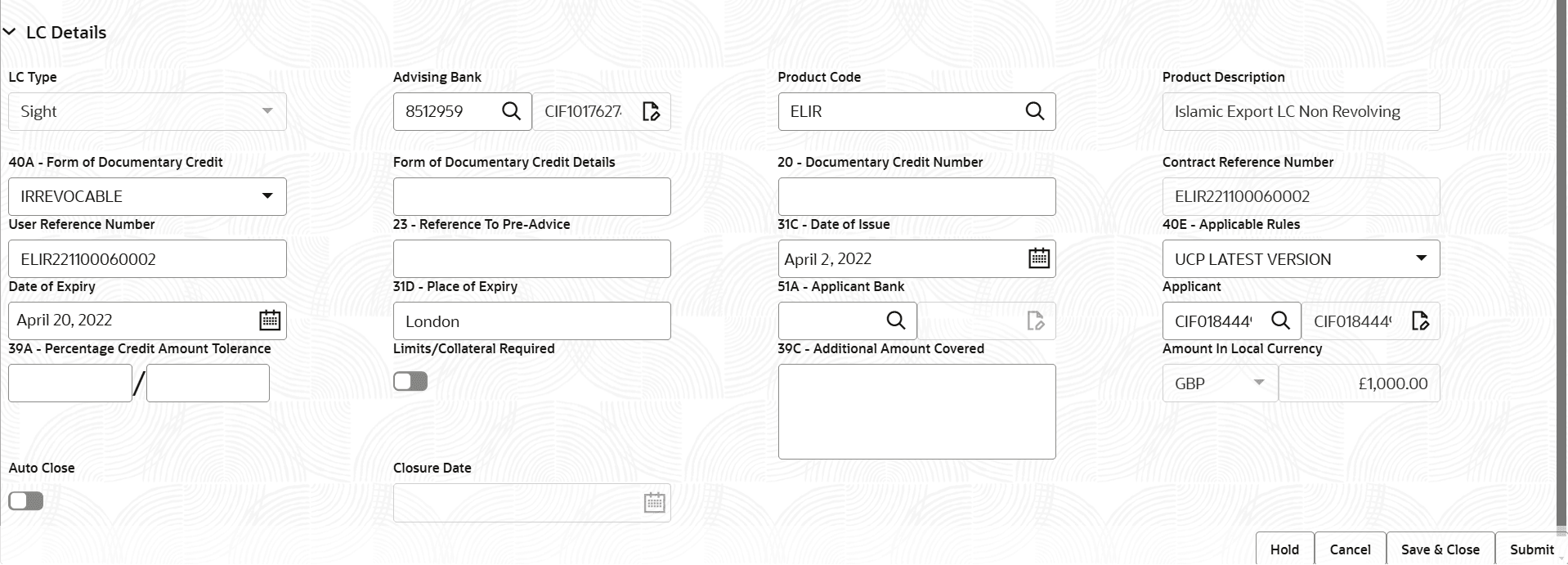Open the 40E Applicable Rules dropdown
Viewport: 1568px width, 565px height.
[x=1422, y=258]
